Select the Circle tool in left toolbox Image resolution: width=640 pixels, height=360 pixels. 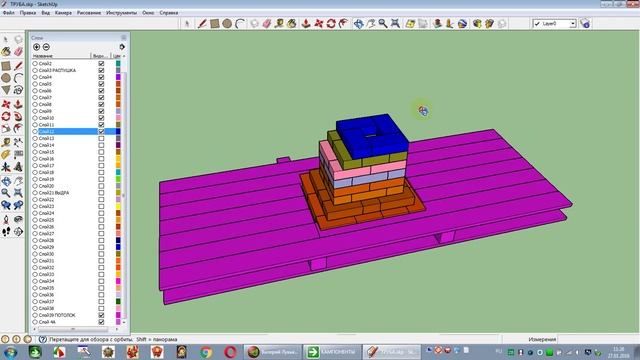pyautogui.click(x=6, y=78)
